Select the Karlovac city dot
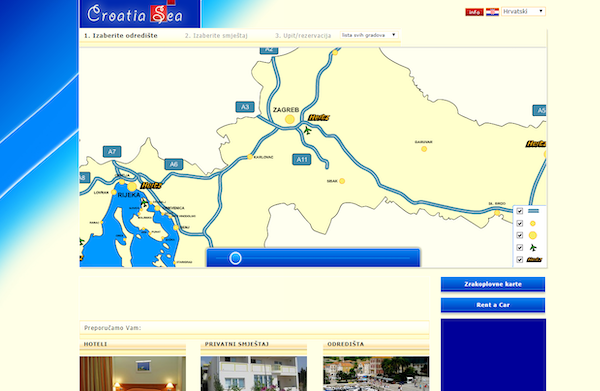This screenshot has width=600, height=391. 250,157
